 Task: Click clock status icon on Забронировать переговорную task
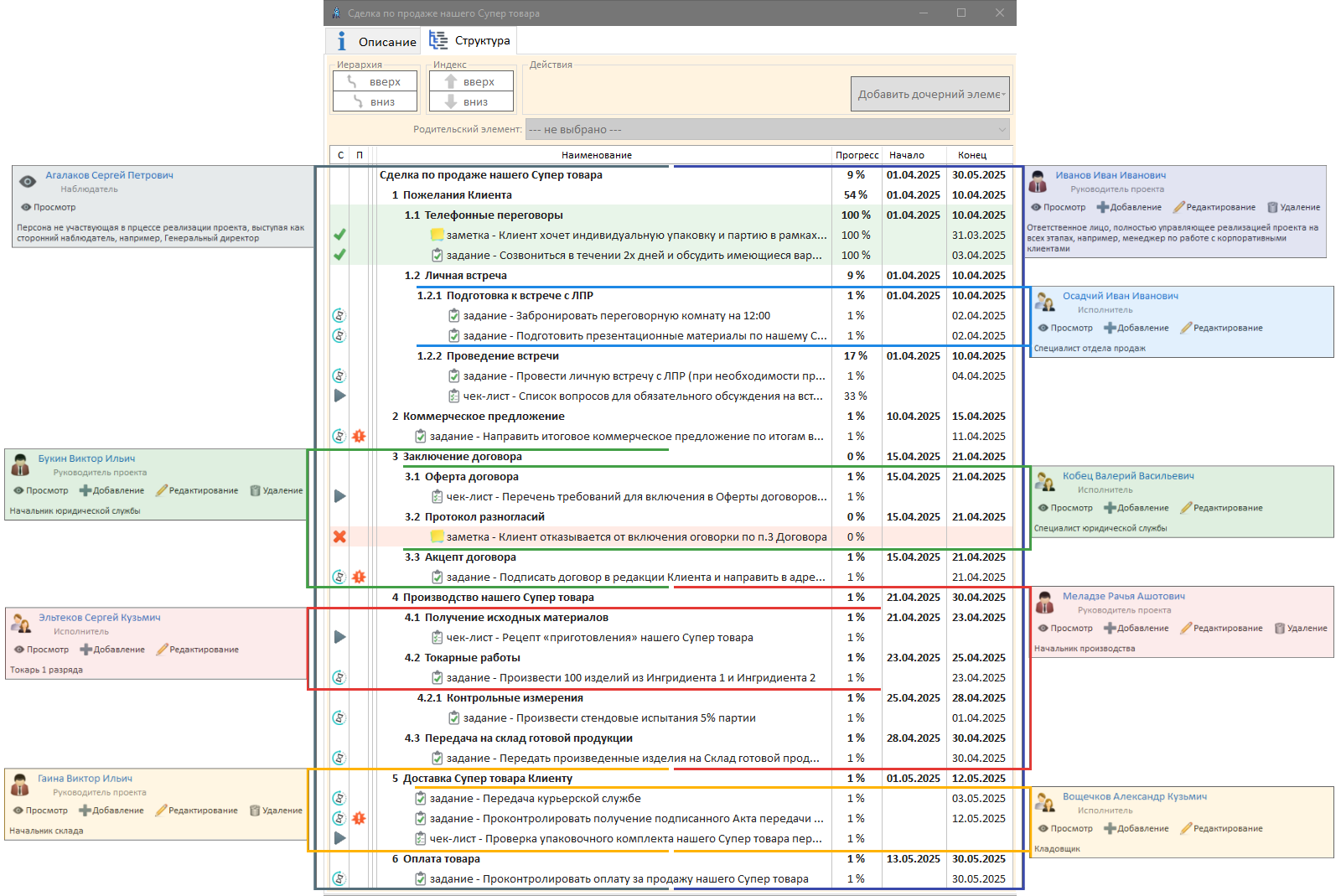pyautogui.click(x=339, y=316)
